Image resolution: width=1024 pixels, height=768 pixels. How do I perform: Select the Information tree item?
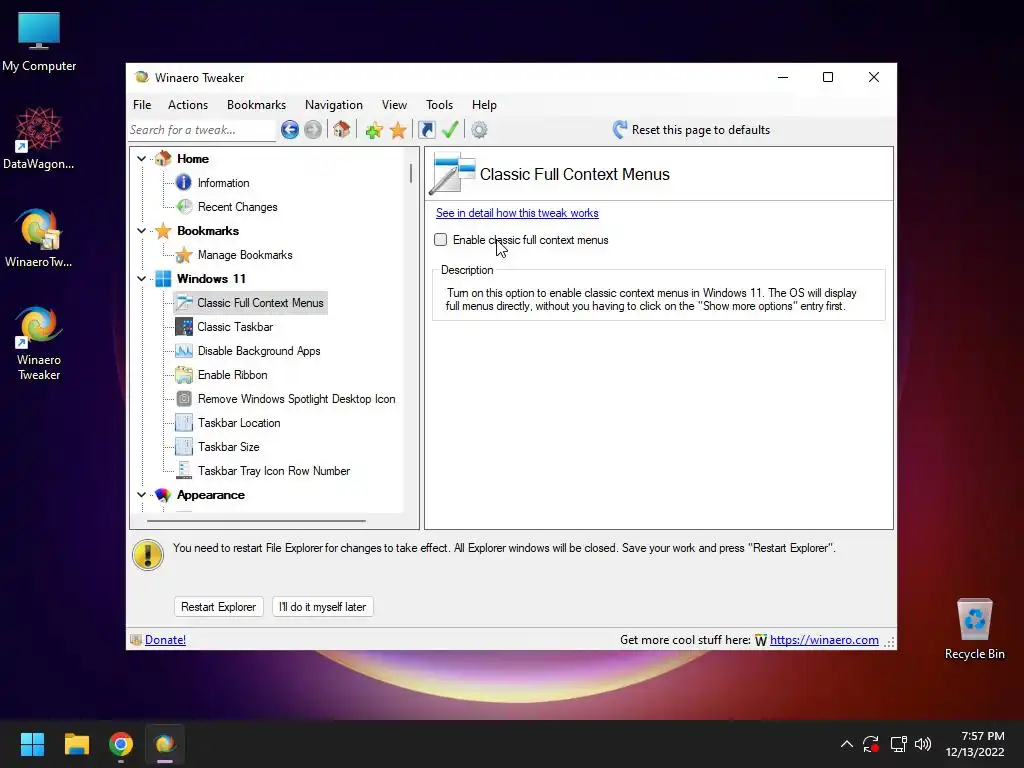(x=223, y=183)
